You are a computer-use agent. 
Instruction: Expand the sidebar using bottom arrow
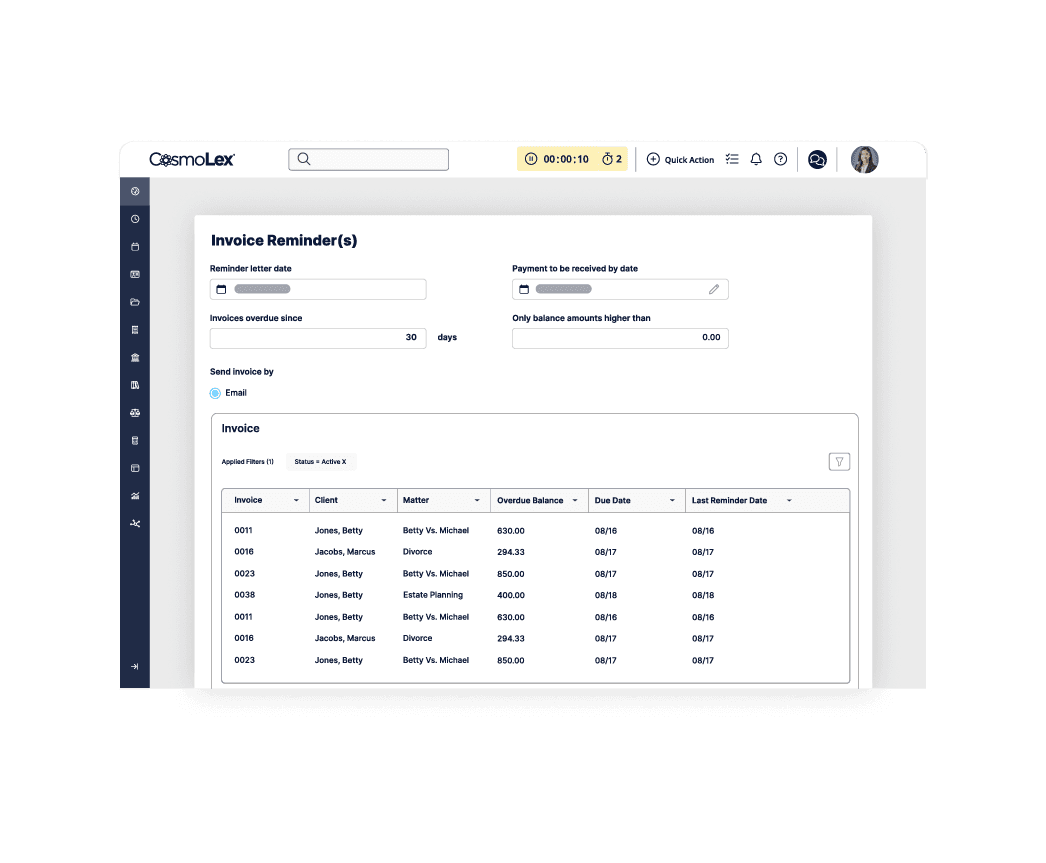(135, 667)
